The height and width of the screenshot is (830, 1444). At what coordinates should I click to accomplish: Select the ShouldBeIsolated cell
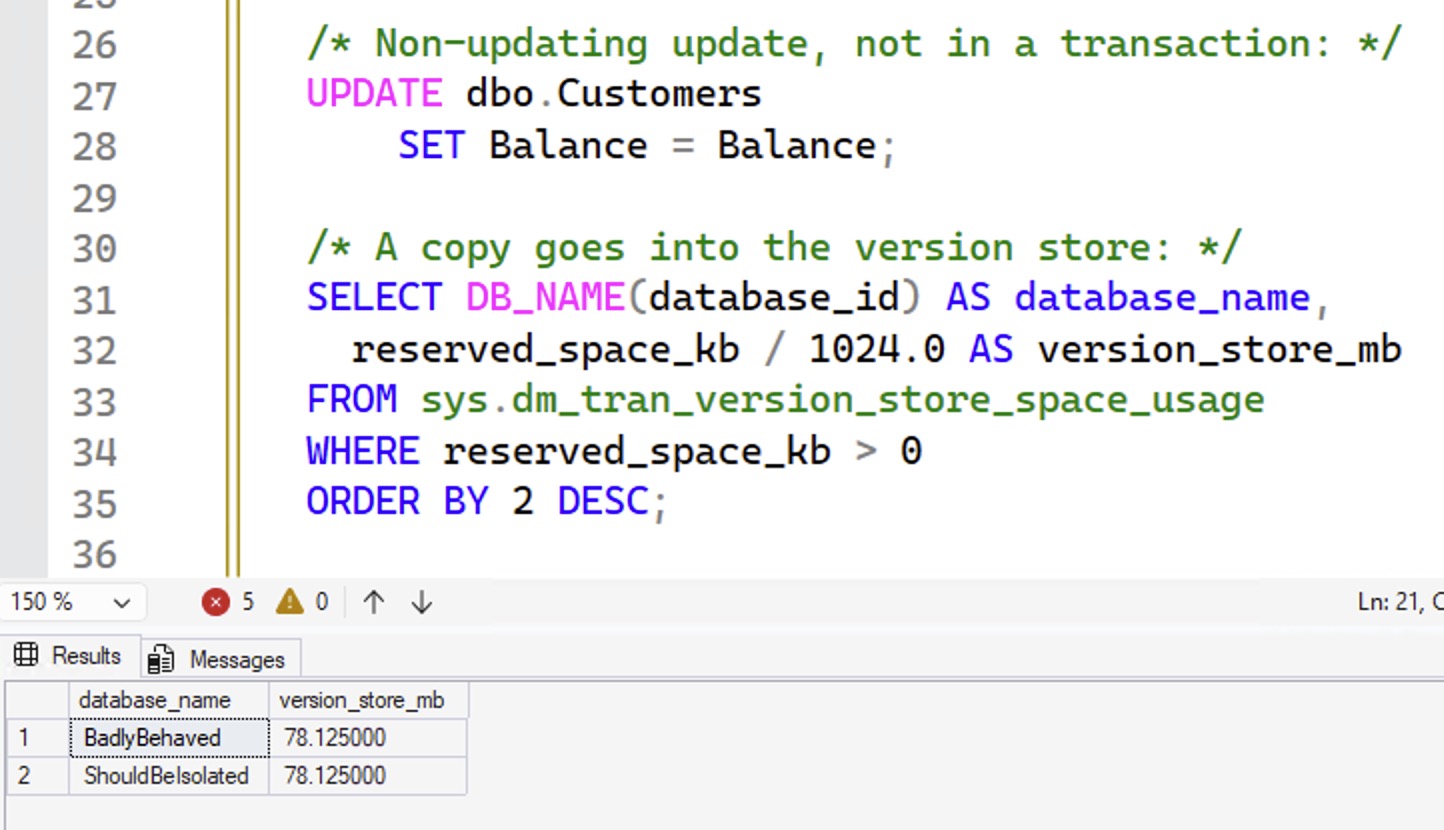click(x=166, y=776)
